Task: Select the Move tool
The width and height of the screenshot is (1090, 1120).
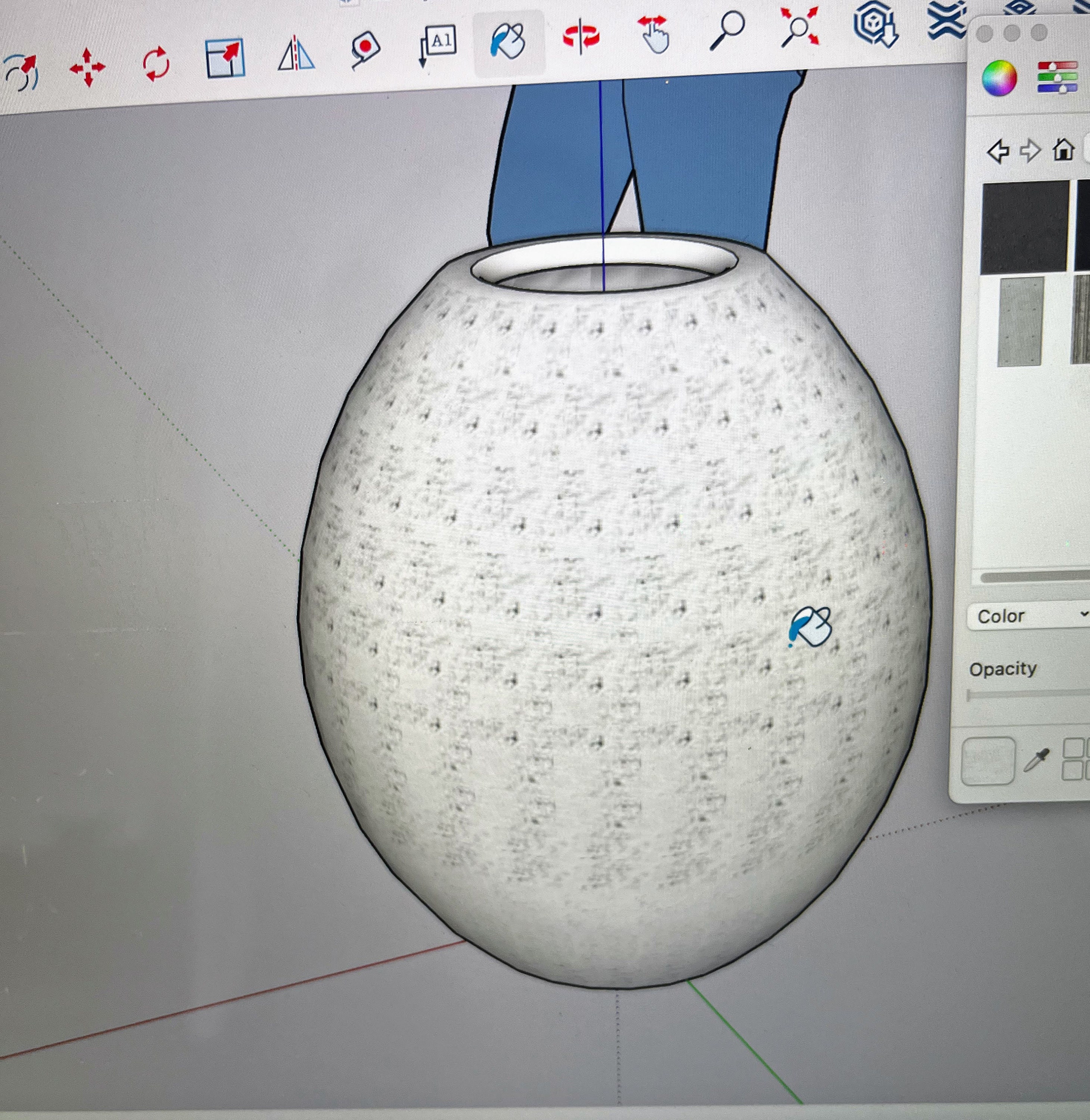Action: pyautogui.click(x=88, y=68)
